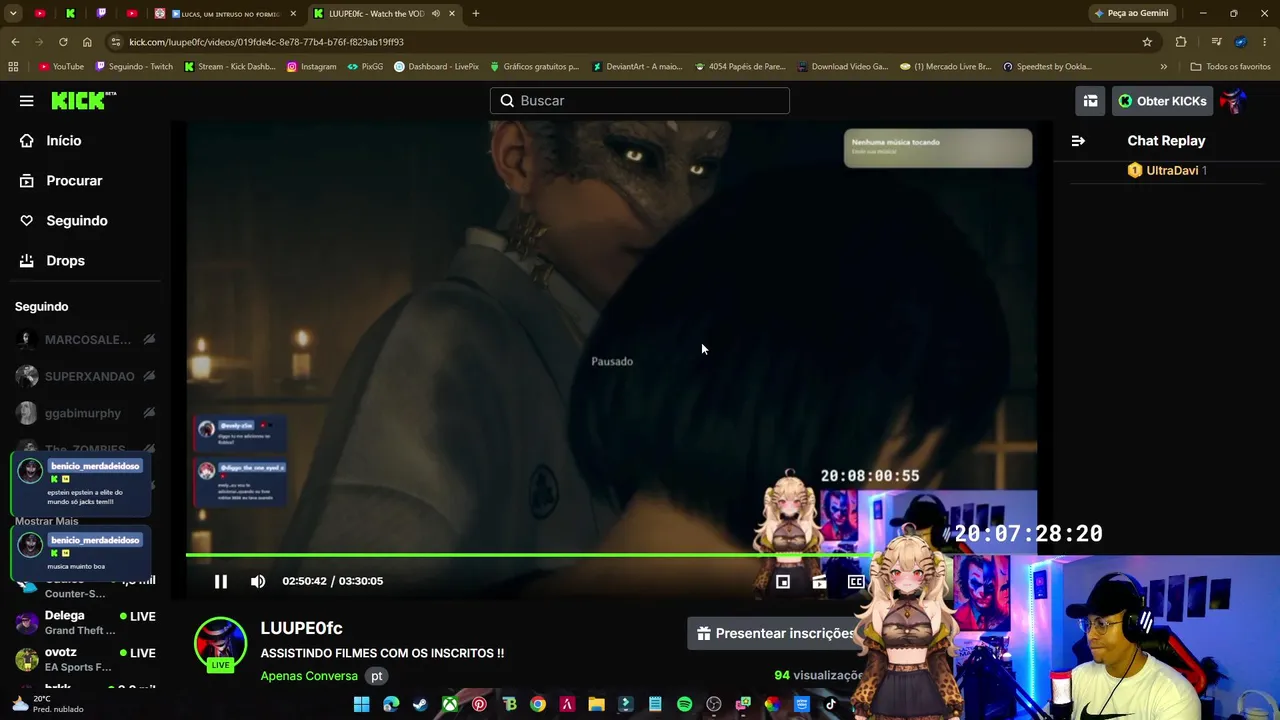Open the Kick hamburger sidebar menu
1280x720 pixels.
pyautogui.click(x=27, y=101)
